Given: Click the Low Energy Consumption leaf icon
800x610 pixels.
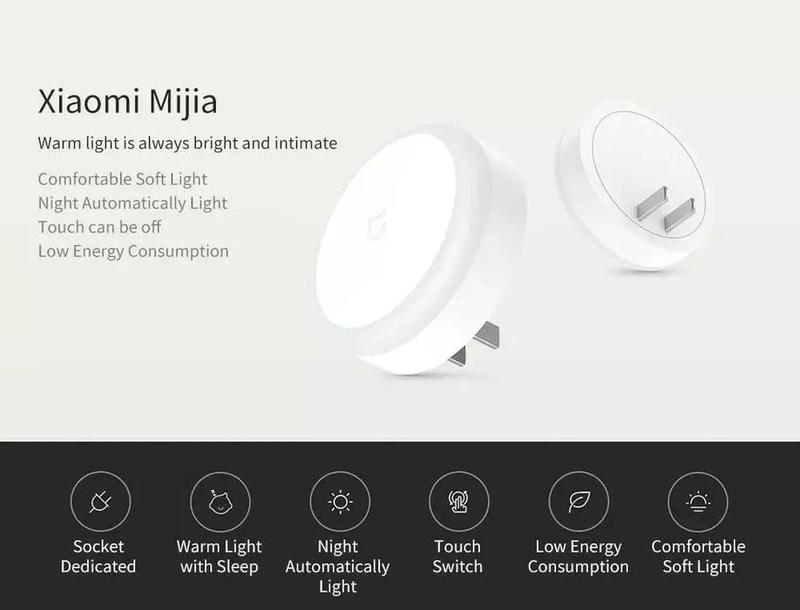Looking at the screenshot, I should pyautogui.click(x=579, y=501).
